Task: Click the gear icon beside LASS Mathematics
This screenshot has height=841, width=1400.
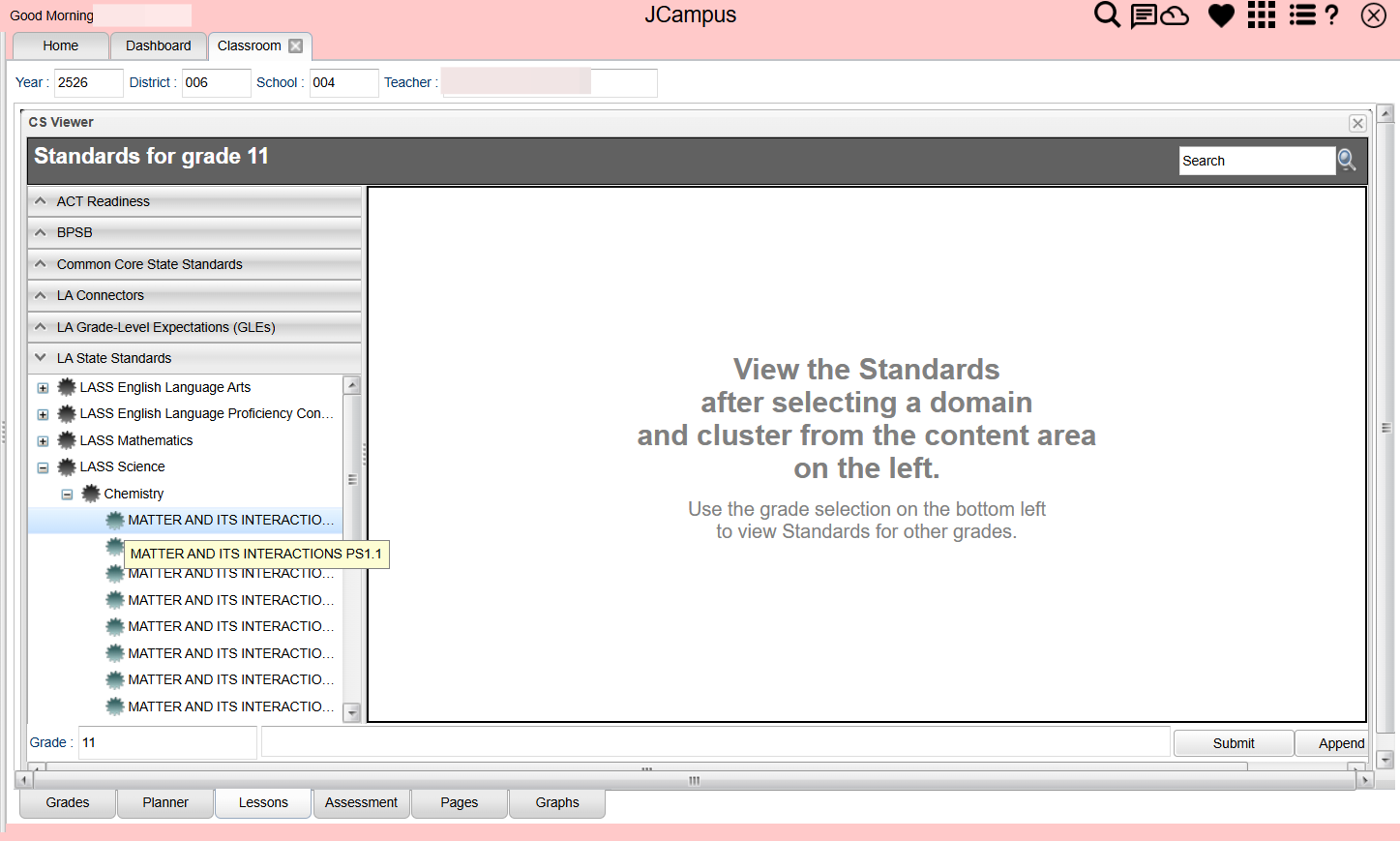Action: (x=67, y=440)
